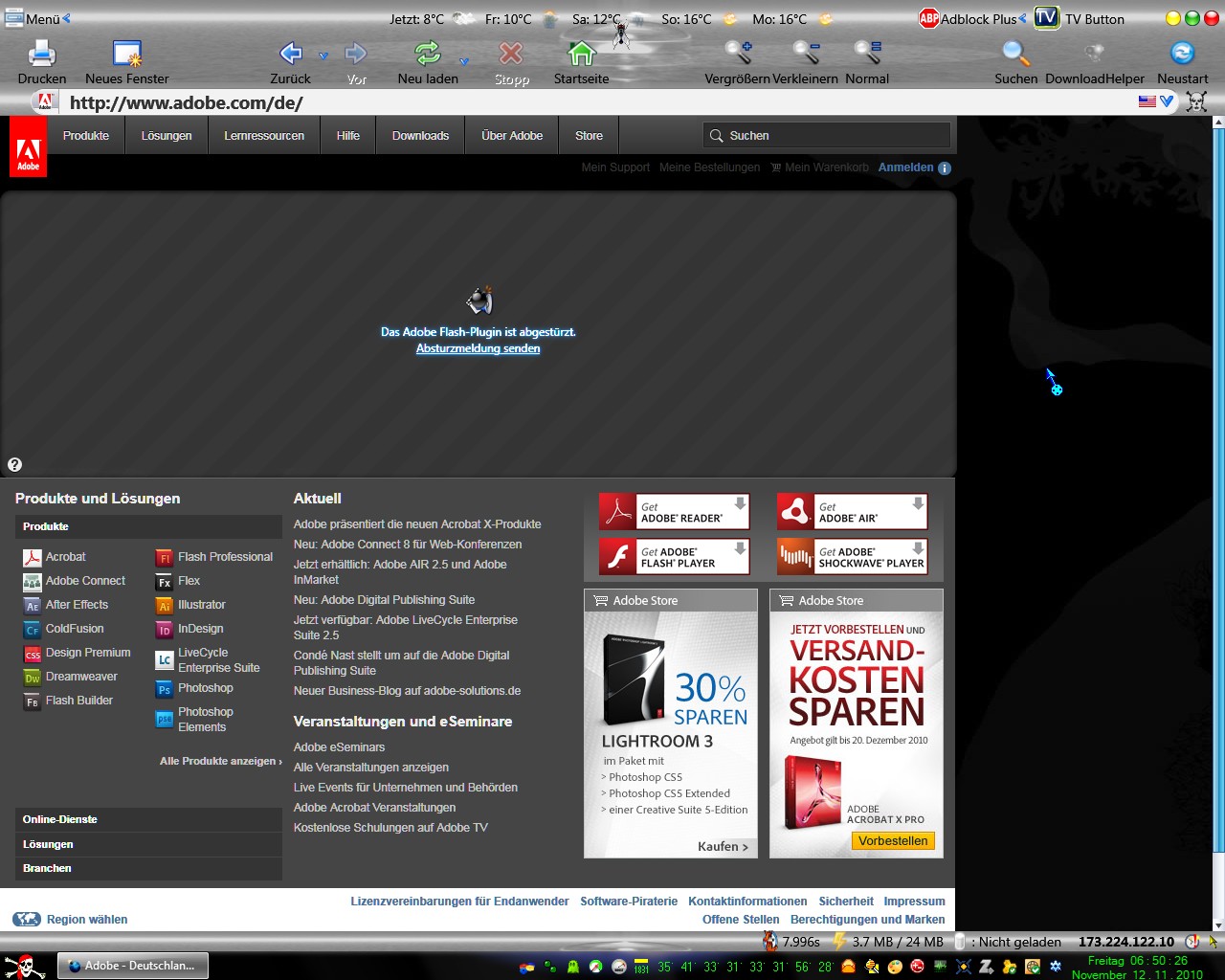Open the Über Adobe navigation item
Image resolution: width=1225 pixels, height=980 pixels.
[x=512, y=136]
